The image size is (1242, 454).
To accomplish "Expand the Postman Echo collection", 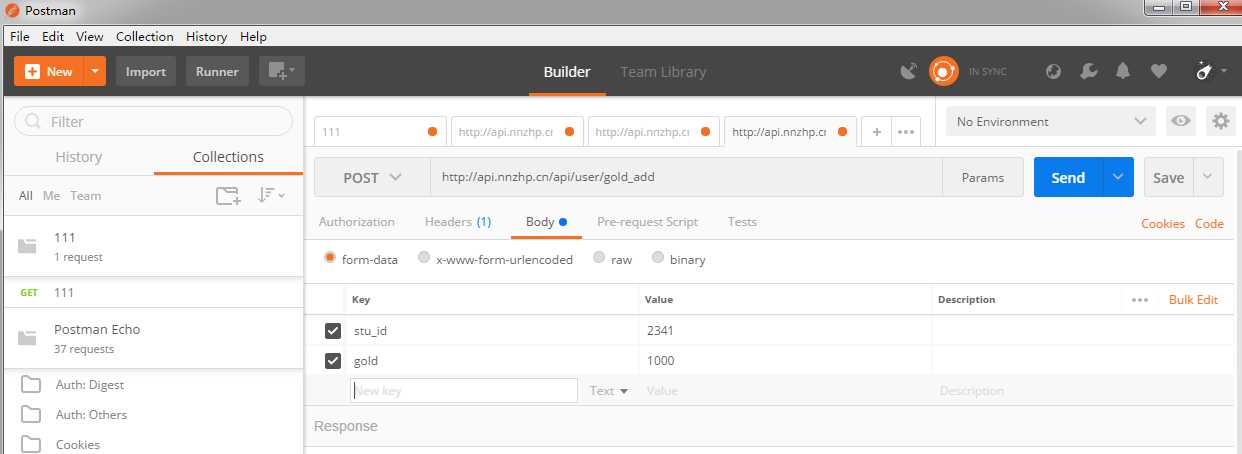I will [154, 338].
